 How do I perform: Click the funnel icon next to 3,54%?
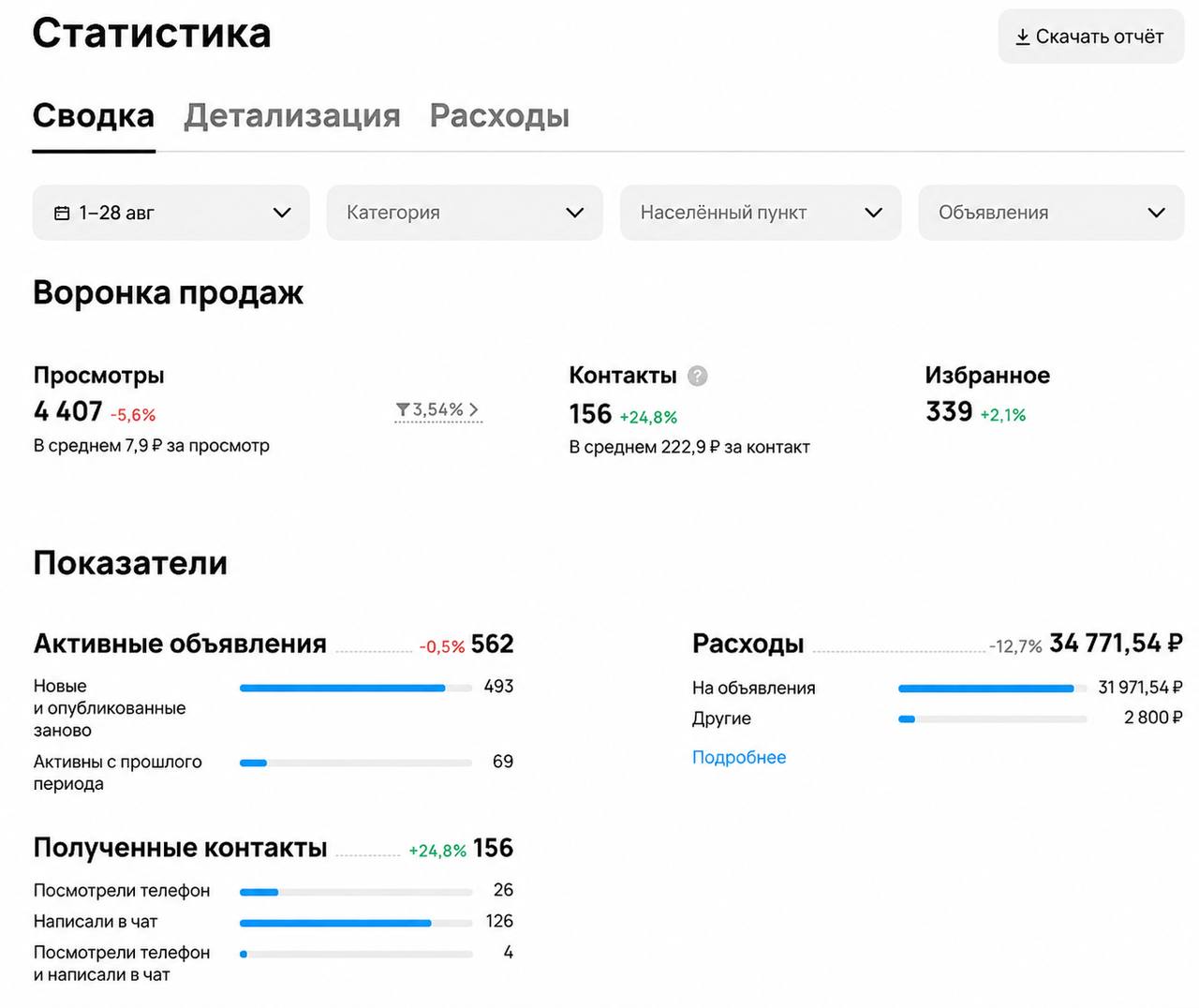pos(403,409)
